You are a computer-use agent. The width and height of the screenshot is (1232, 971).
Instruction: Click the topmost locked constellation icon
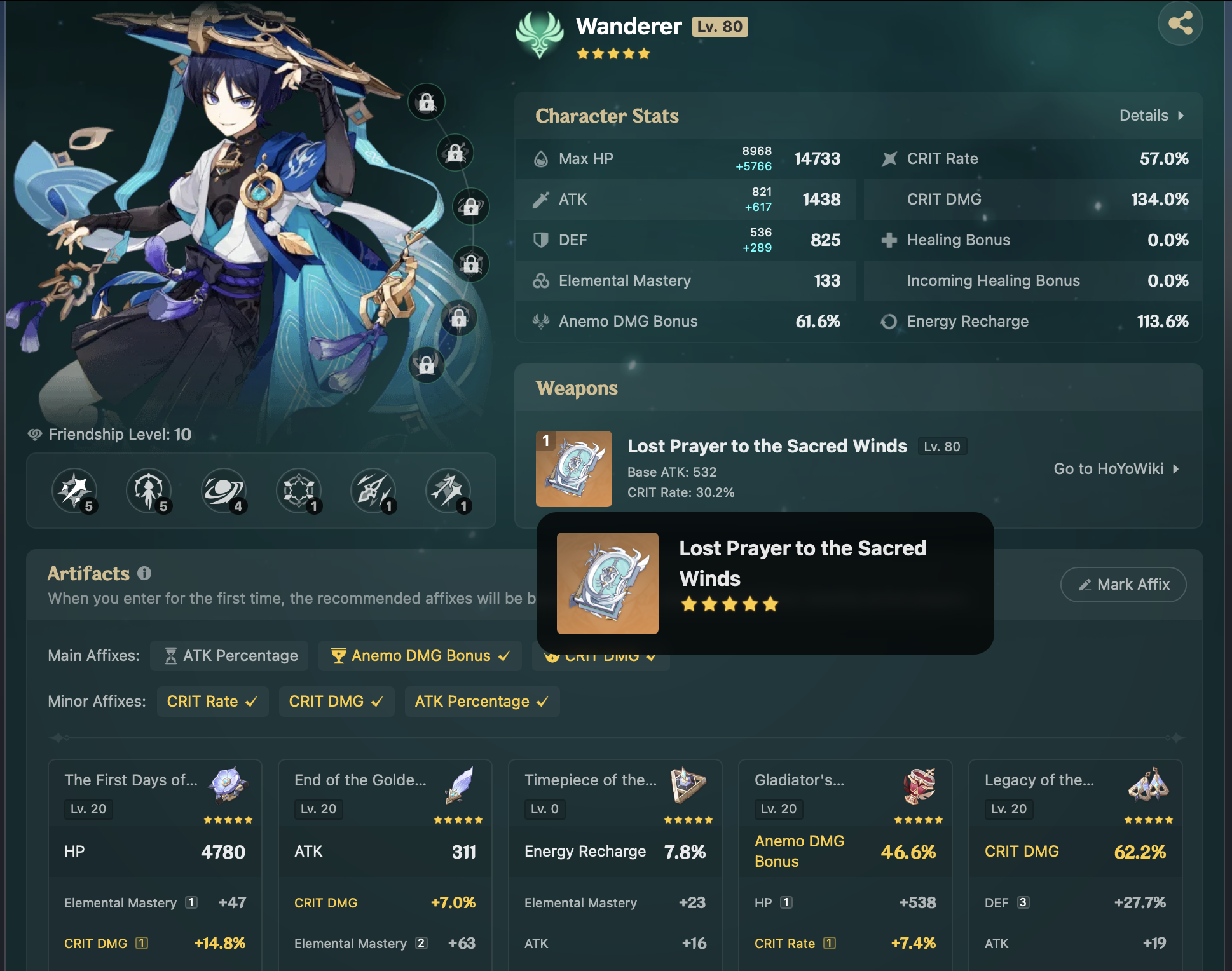(x=426, y=102)
